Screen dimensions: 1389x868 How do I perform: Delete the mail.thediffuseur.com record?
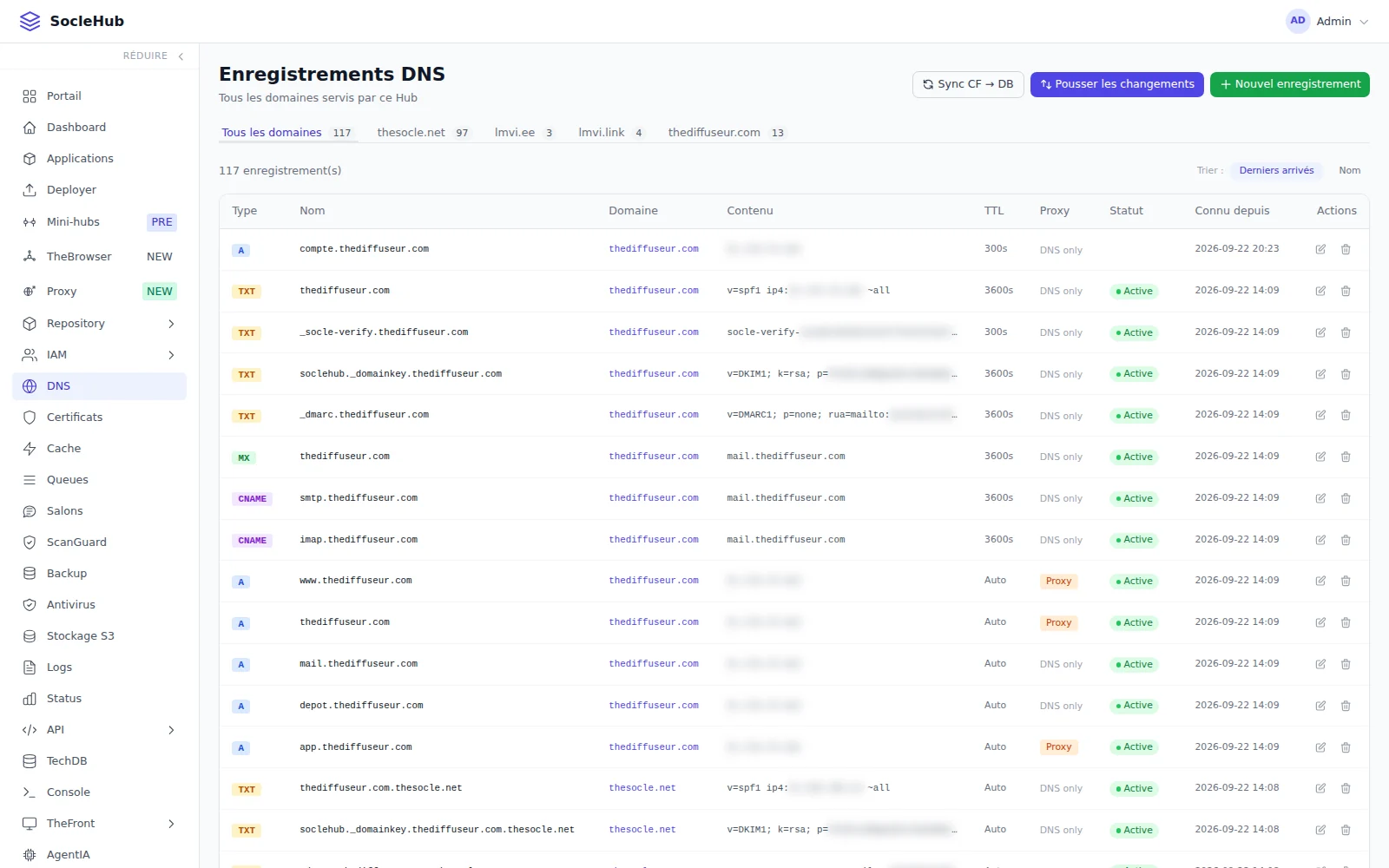[1346, 664]
